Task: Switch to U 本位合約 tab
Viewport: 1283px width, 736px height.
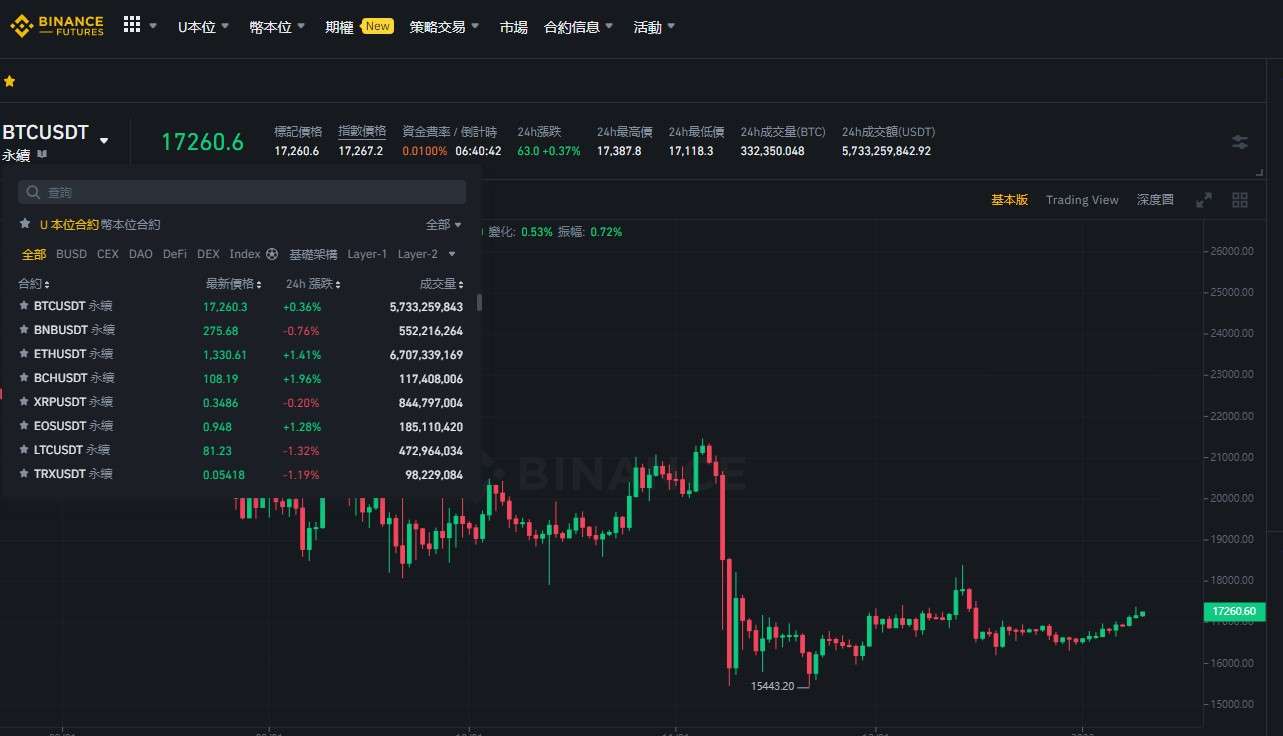Action: point(69,225)
